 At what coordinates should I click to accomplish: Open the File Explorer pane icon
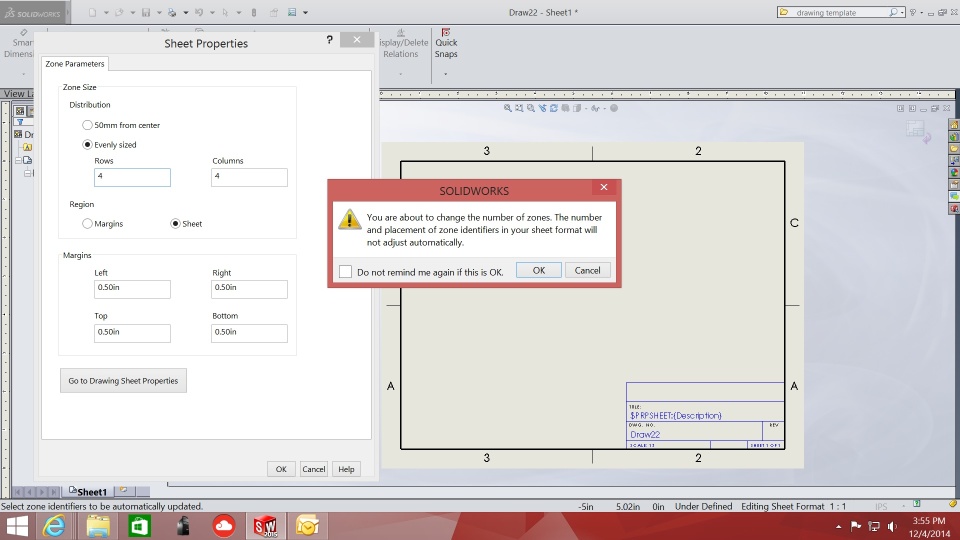tap(954, 149)
